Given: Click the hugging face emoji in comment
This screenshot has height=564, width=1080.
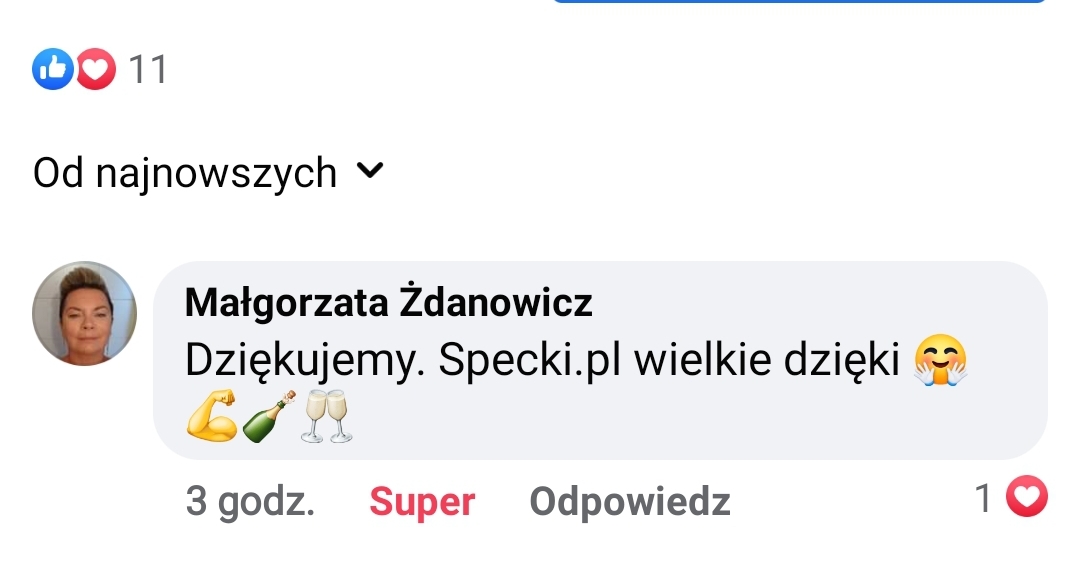Looking at the screenshot, I should coord(940,360).
